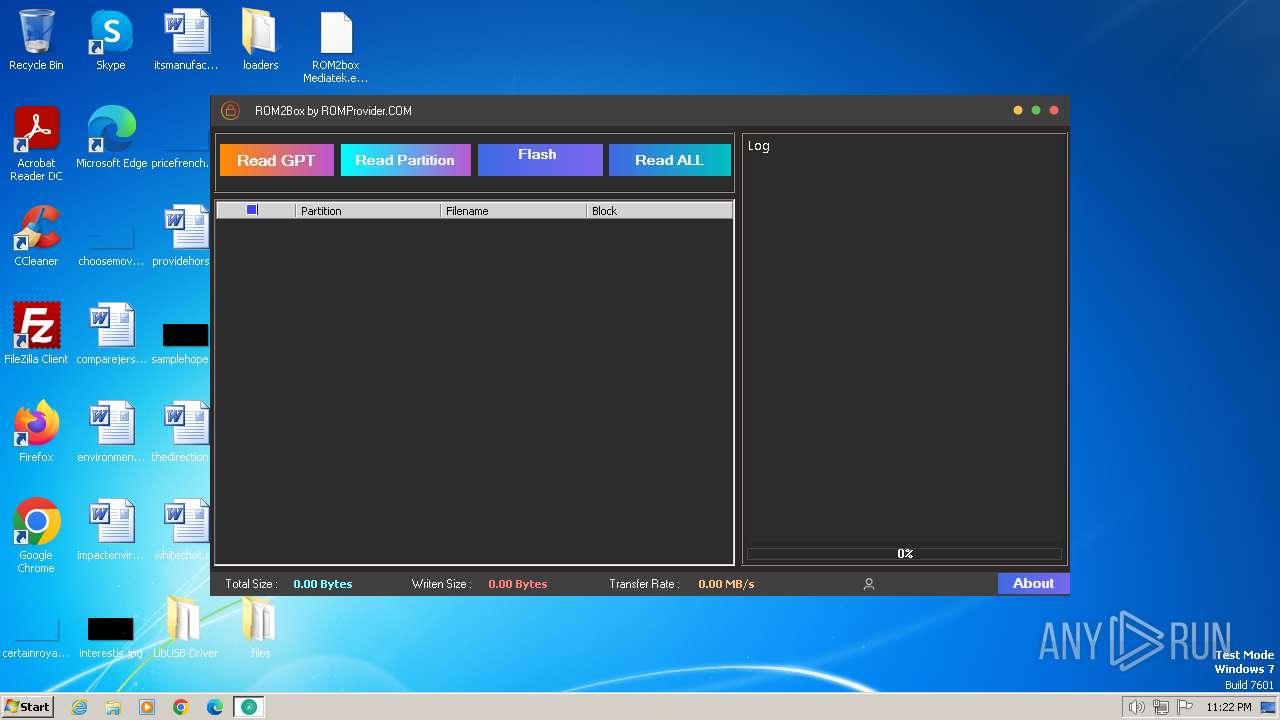Viewport: 1280px width, 720px height.
Task: Select the itsmanufac... Word document icon
Action: pyautogui.click(x=186, y=40)
